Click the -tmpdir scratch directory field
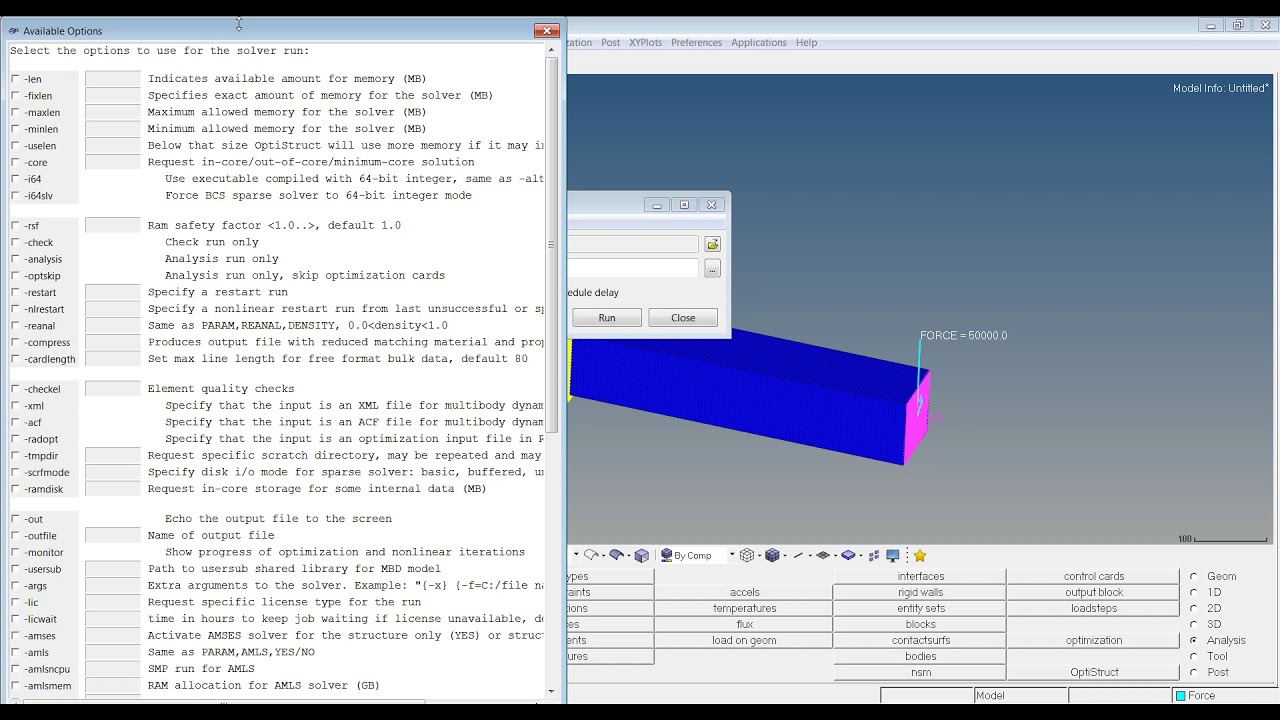The width and height of the screenshot is (1280, 720). click(113, 456)
